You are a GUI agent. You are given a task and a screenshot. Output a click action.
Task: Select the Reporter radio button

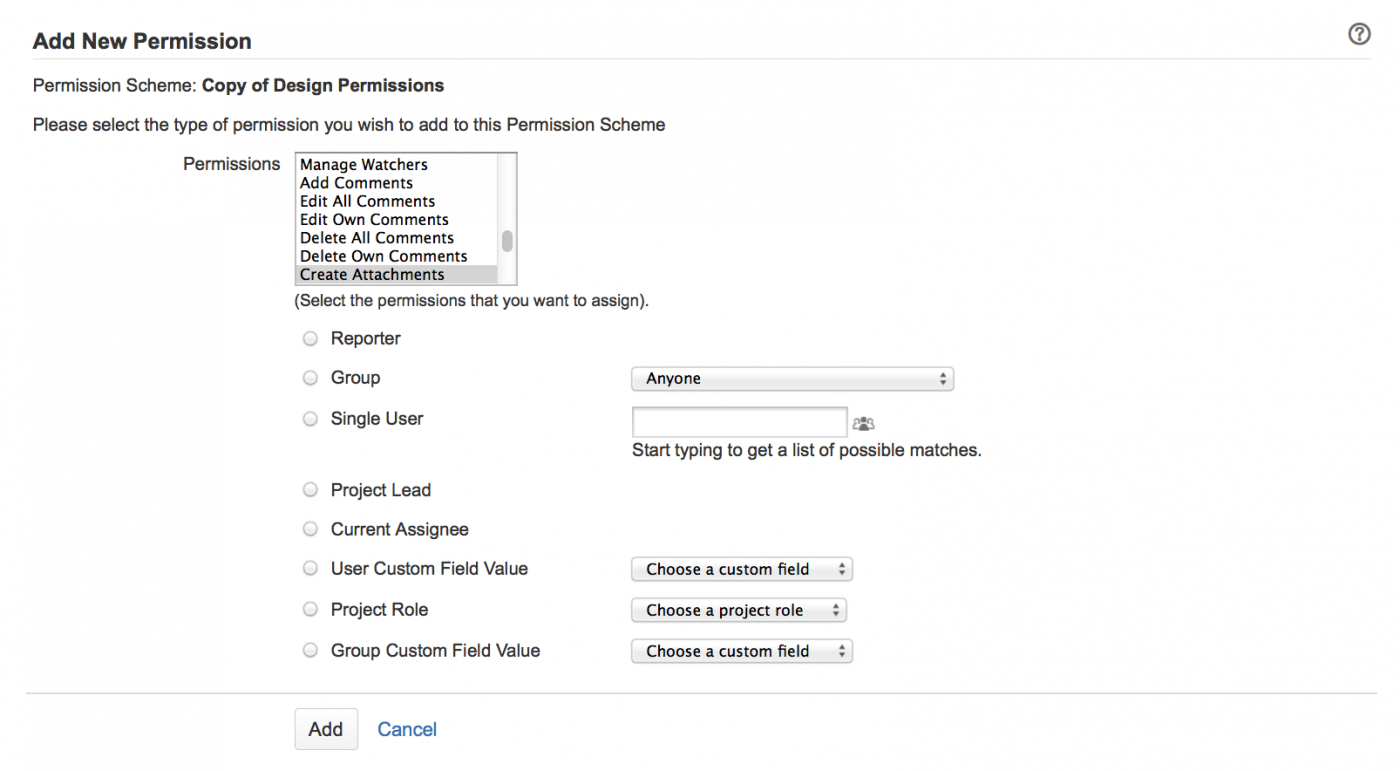310,339
